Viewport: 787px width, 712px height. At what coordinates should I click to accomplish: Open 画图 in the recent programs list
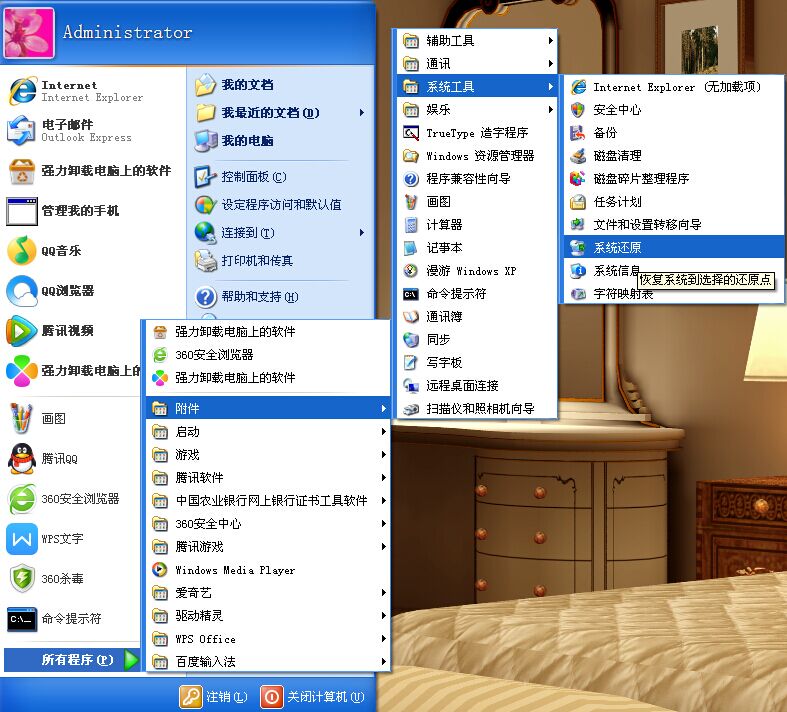[x=73, y=418]
